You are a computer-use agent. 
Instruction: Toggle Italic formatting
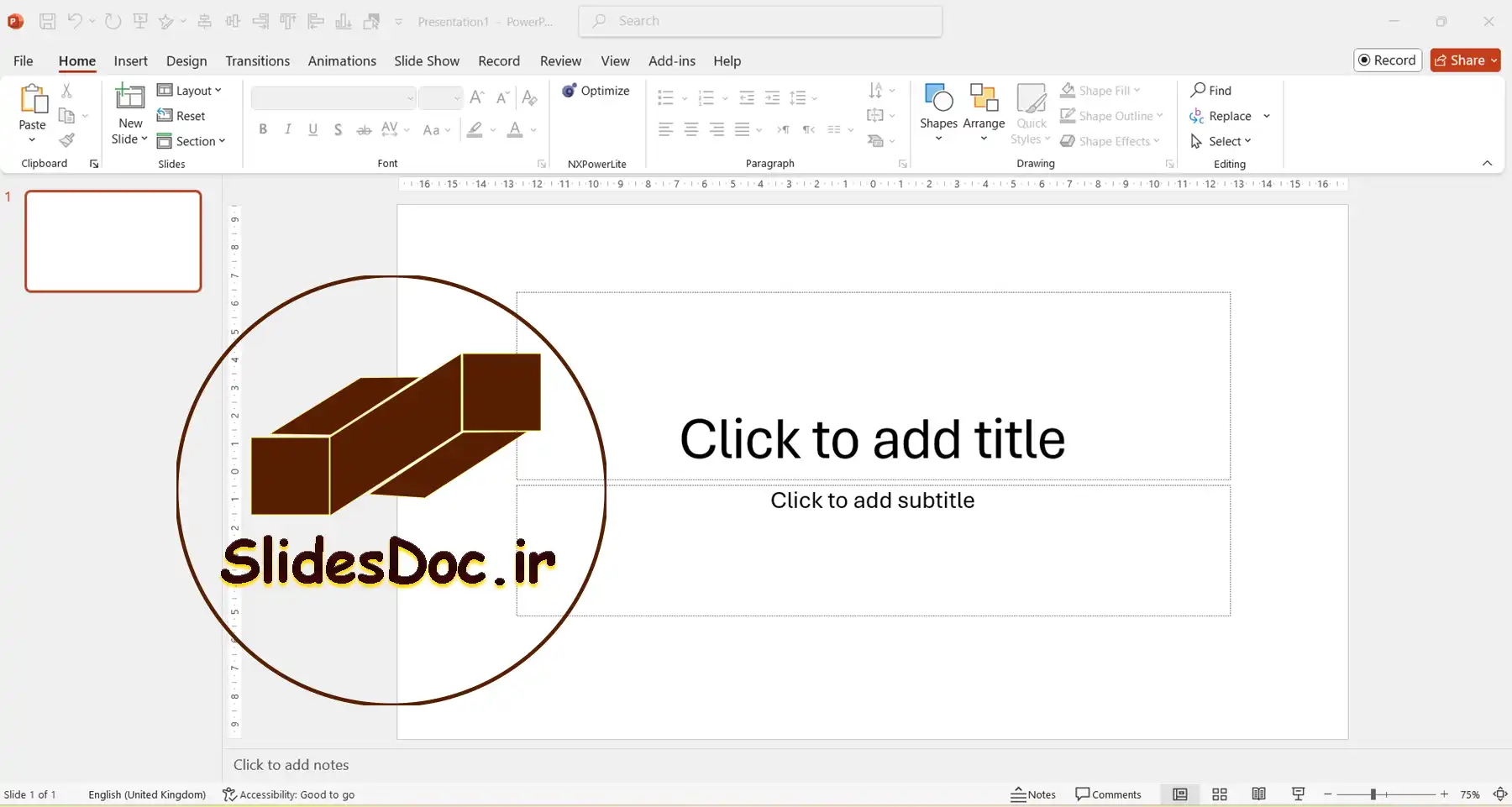click(x=288, y=129)
